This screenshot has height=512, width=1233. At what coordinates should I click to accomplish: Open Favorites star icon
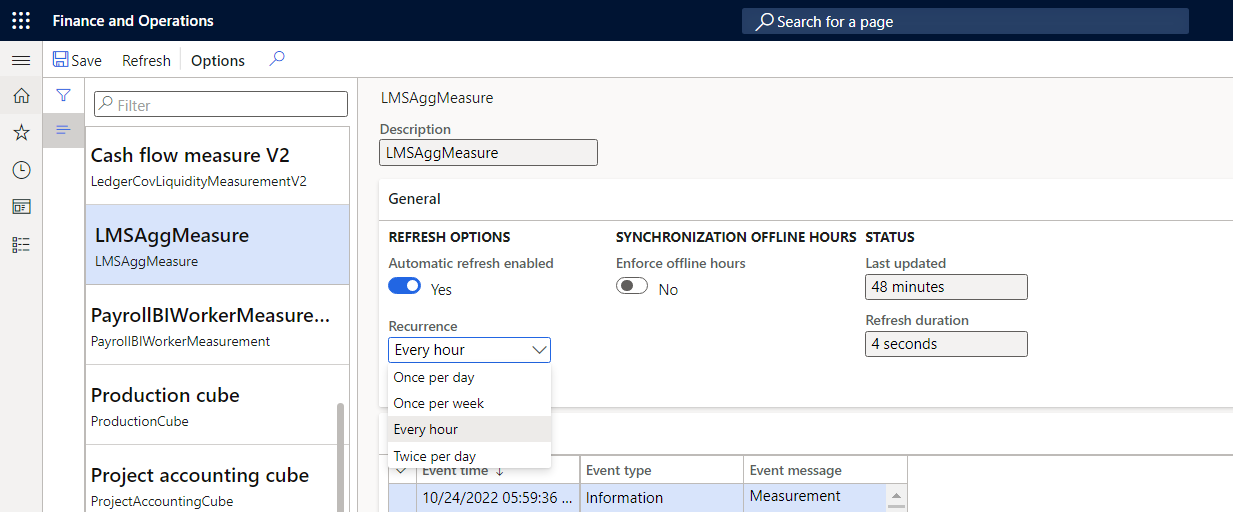[21, 133]
